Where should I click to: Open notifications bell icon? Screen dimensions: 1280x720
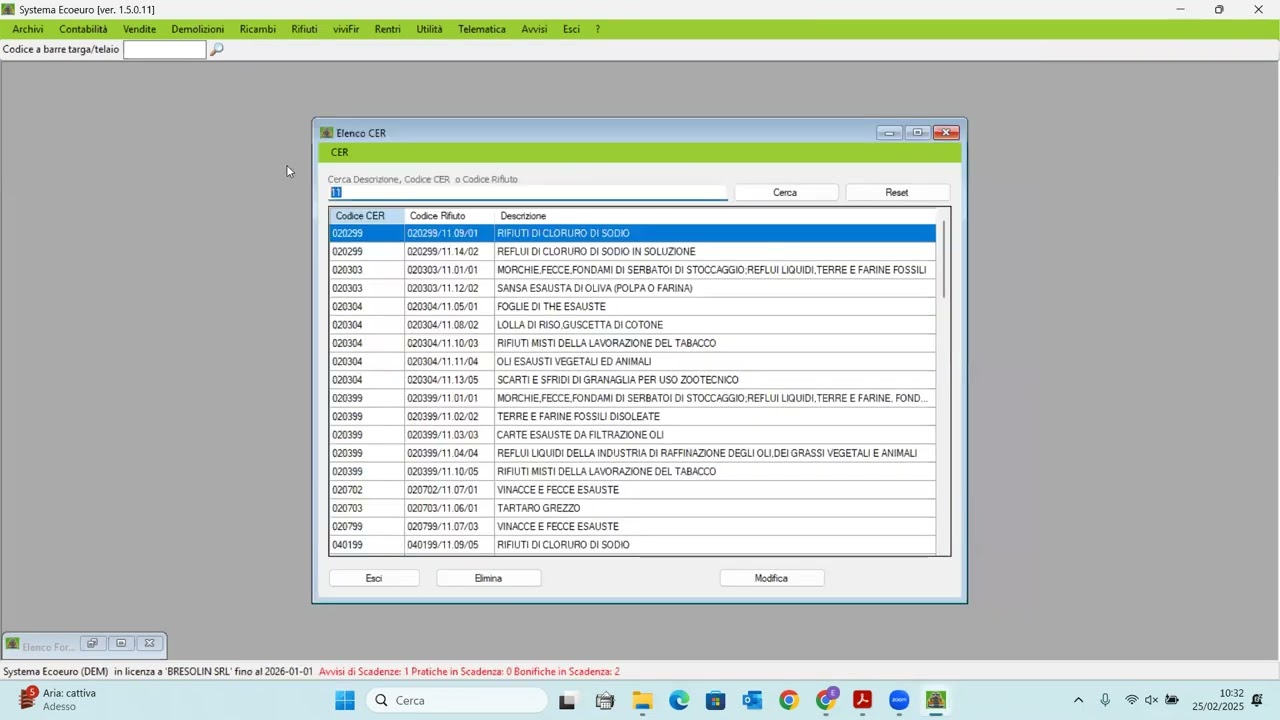(x=1257, y=700)
